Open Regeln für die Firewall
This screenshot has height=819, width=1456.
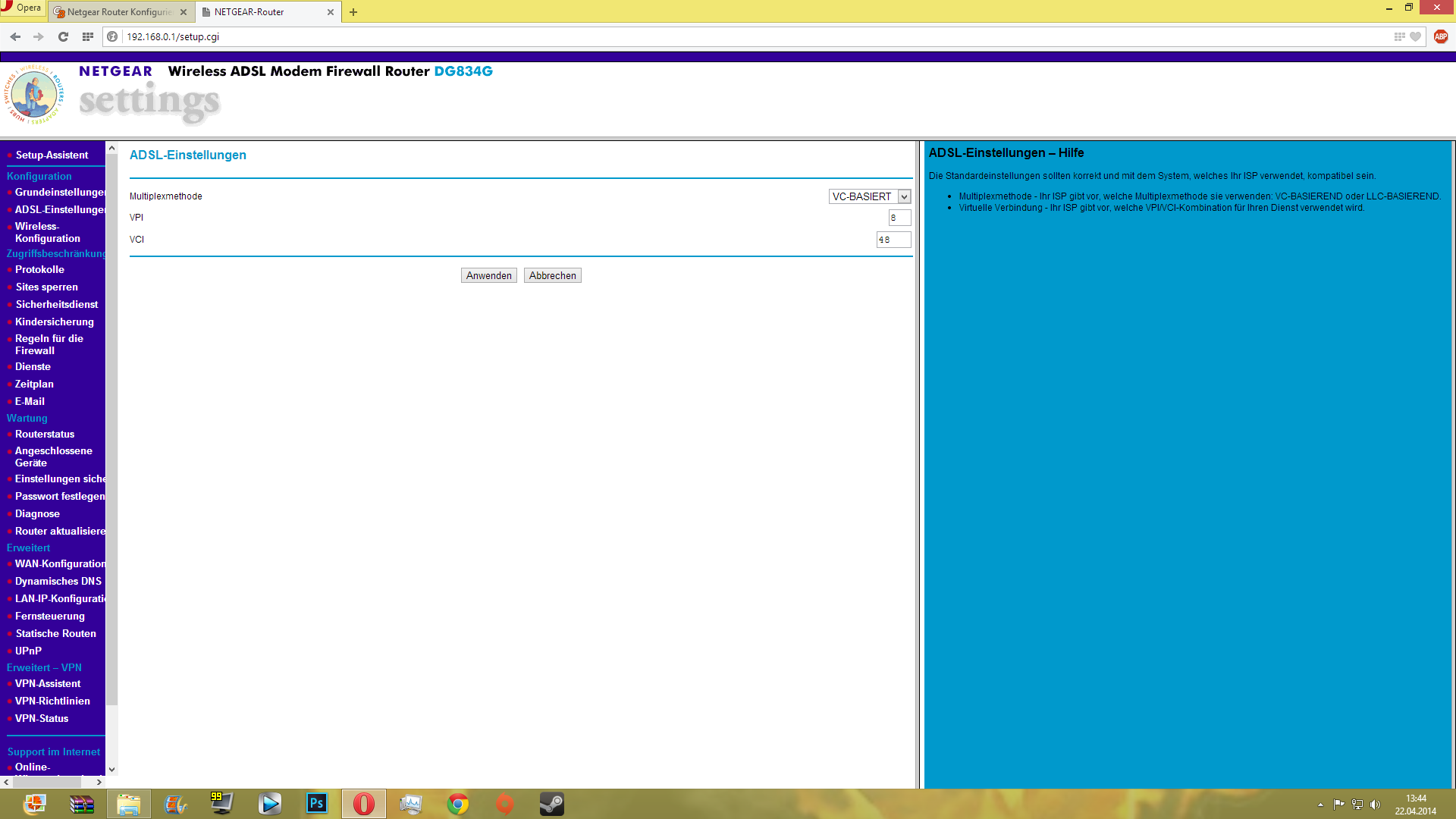pyautogui.click(x=49, y=344)
